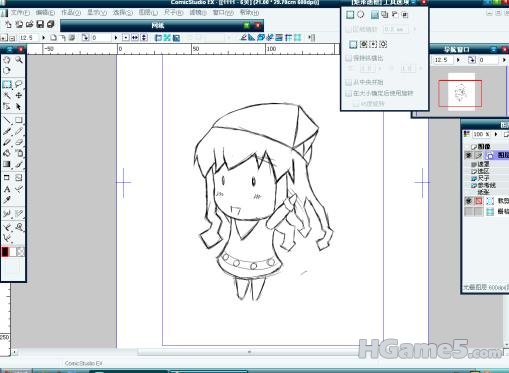Screen dimensions: 509x373
Task: Select the Line tool in toolbox
Action: [7, 120]
